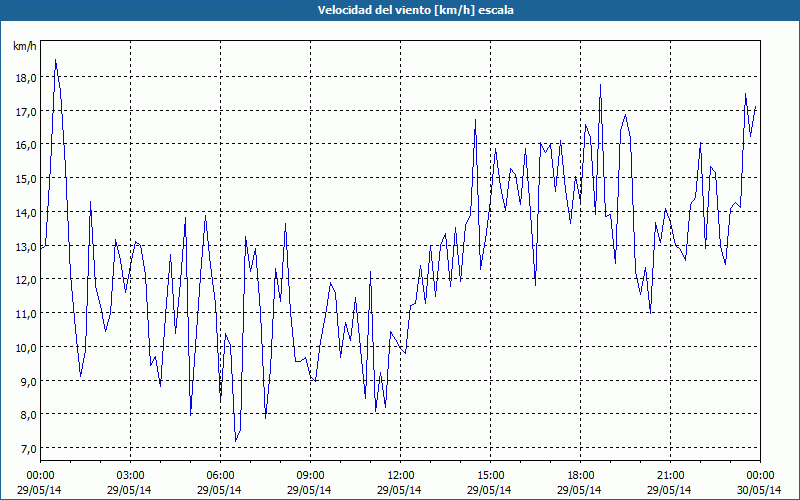Click the '03:00' time label
The width and height of the screenshot is (800, 500).
click(130, 476)
